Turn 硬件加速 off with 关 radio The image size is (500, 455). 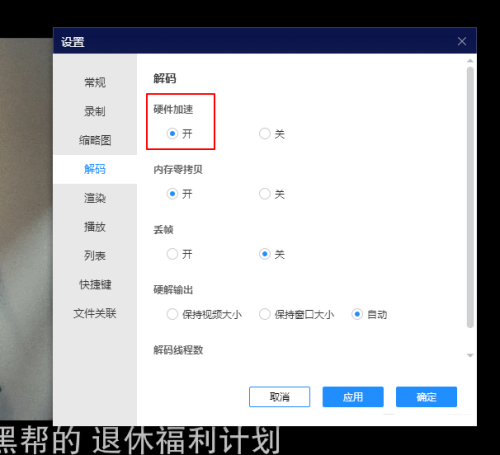pyautogui.click(x=265, y=134)
